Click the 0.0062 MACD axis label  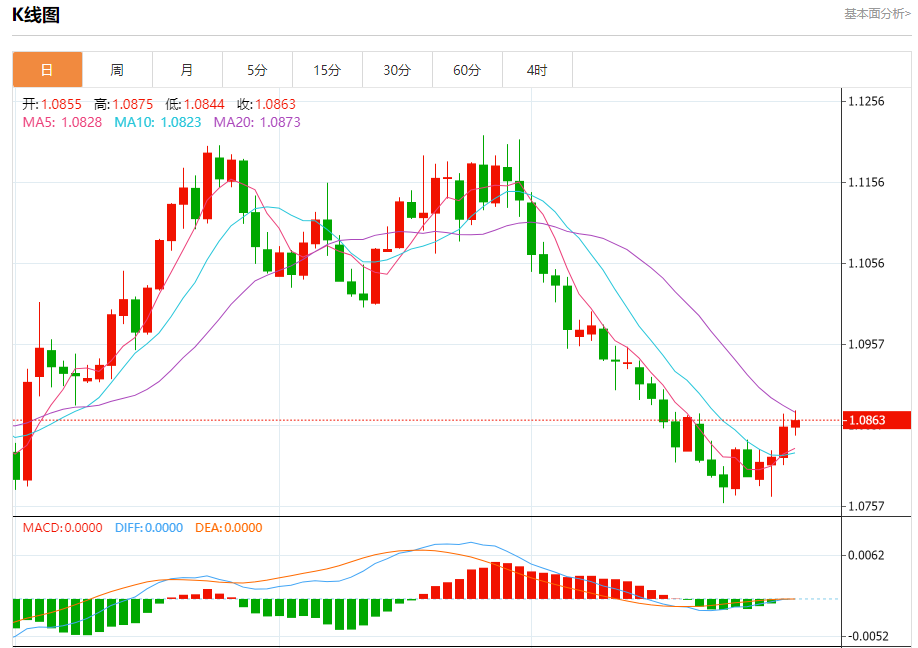point(866,555)
